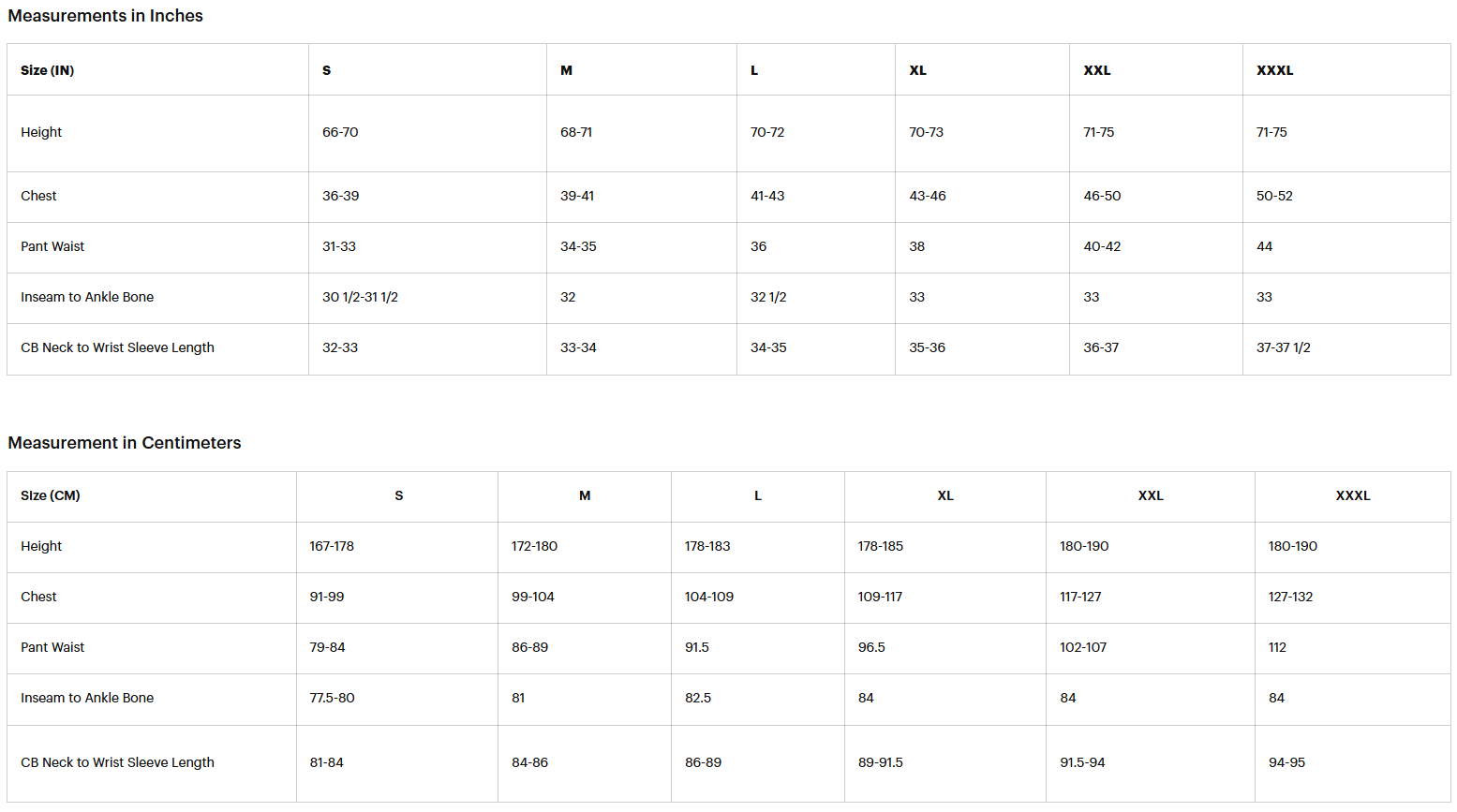
Task: Select the 167-178 height cell
Action: click(397, 547)
